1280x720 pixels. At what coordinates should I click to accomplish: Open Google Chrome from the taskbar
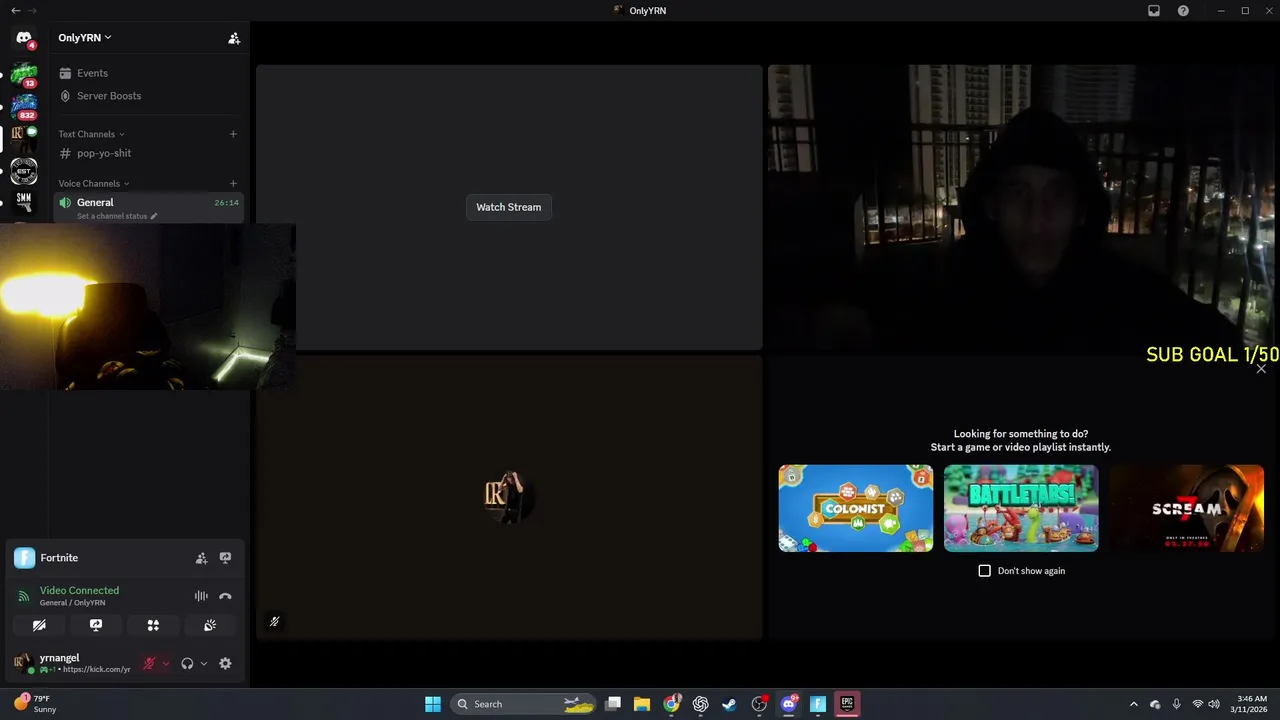672,704
